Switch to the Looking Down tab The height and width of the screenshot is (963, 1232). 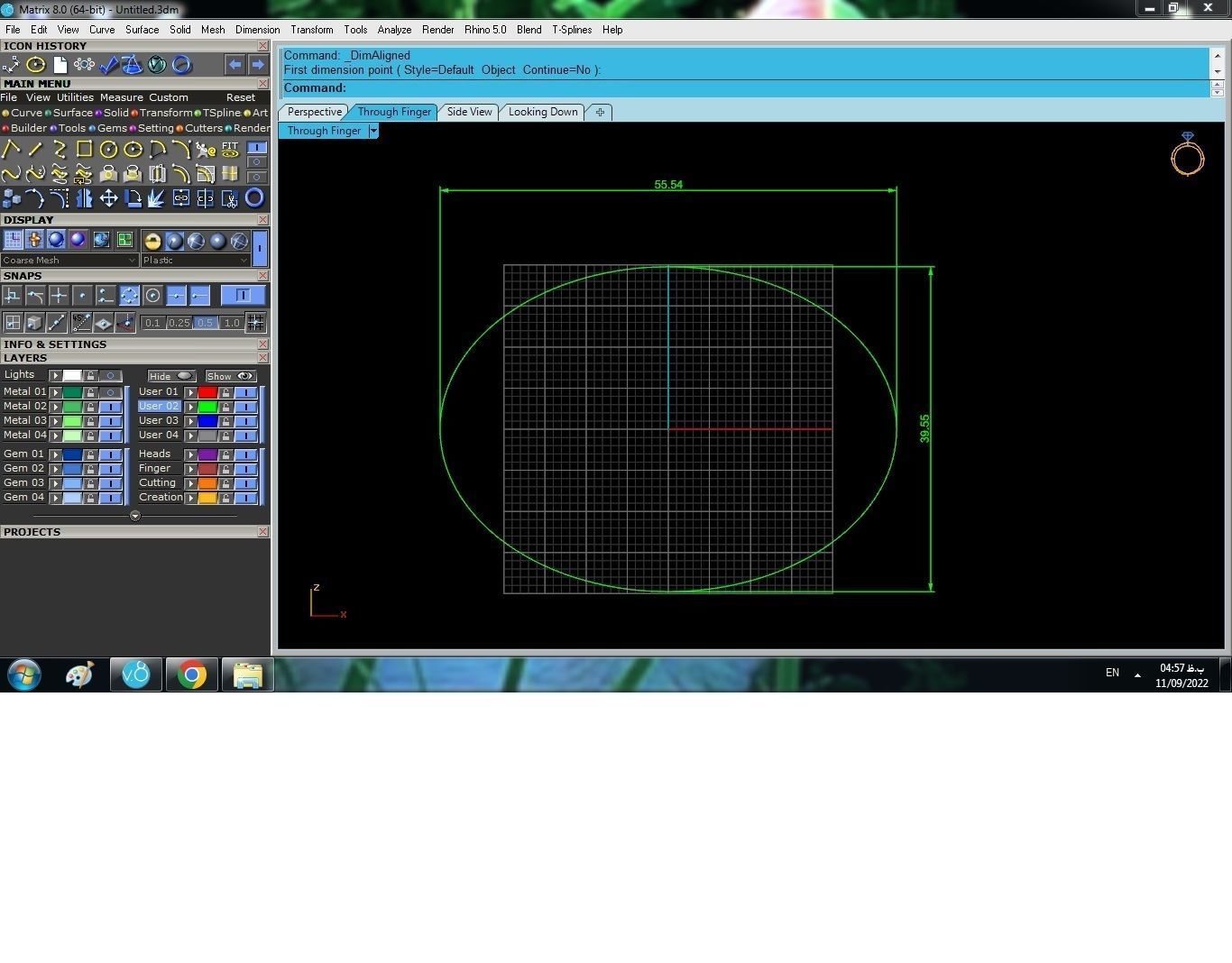pos(543,112)
